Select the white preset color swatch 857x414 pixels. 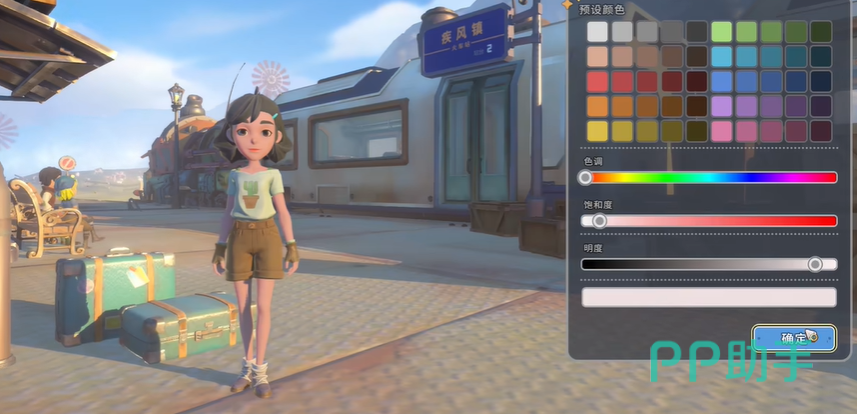click(597, 31)
